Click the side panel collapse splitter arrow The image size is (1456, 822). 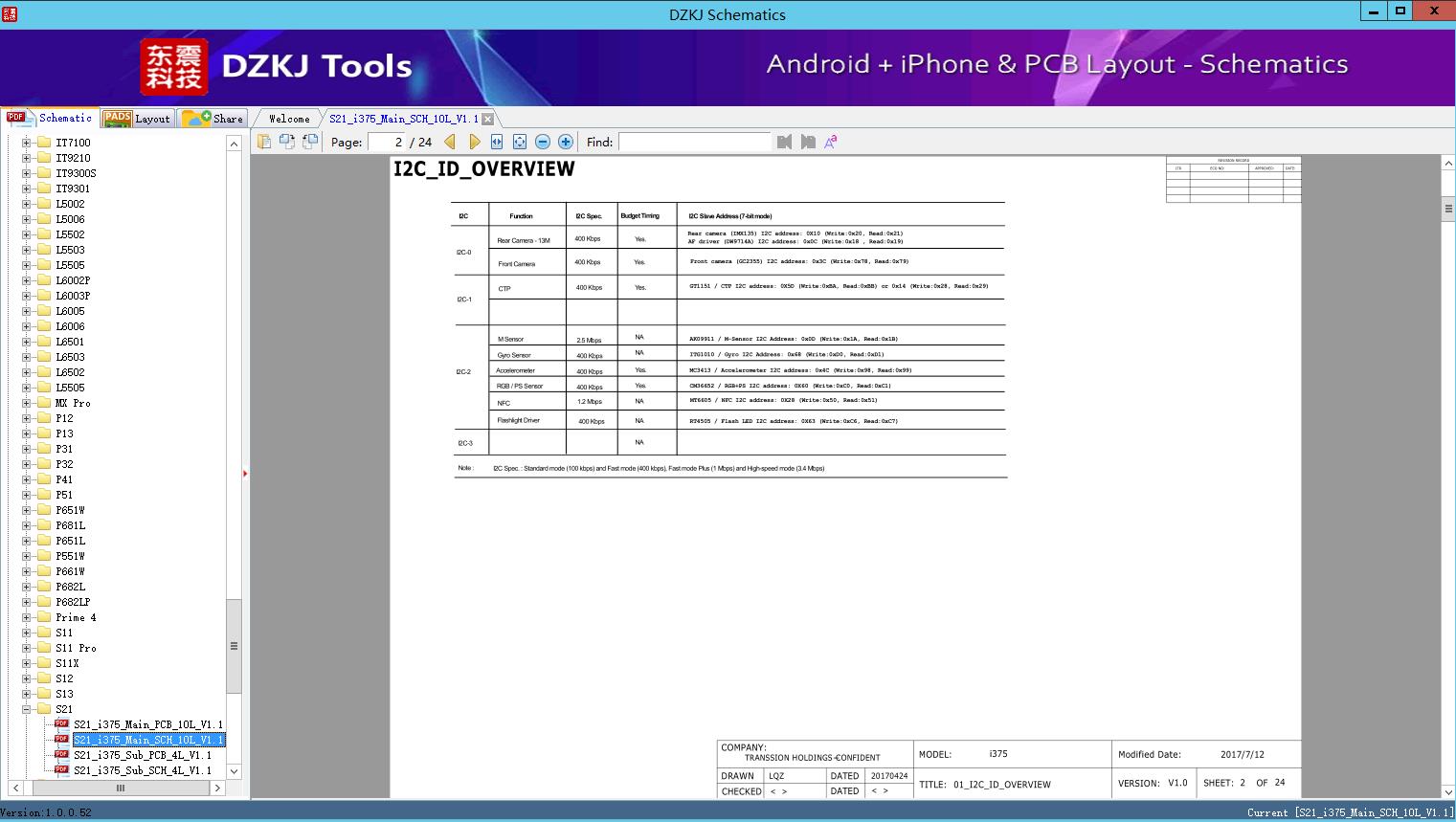(245, 474)
